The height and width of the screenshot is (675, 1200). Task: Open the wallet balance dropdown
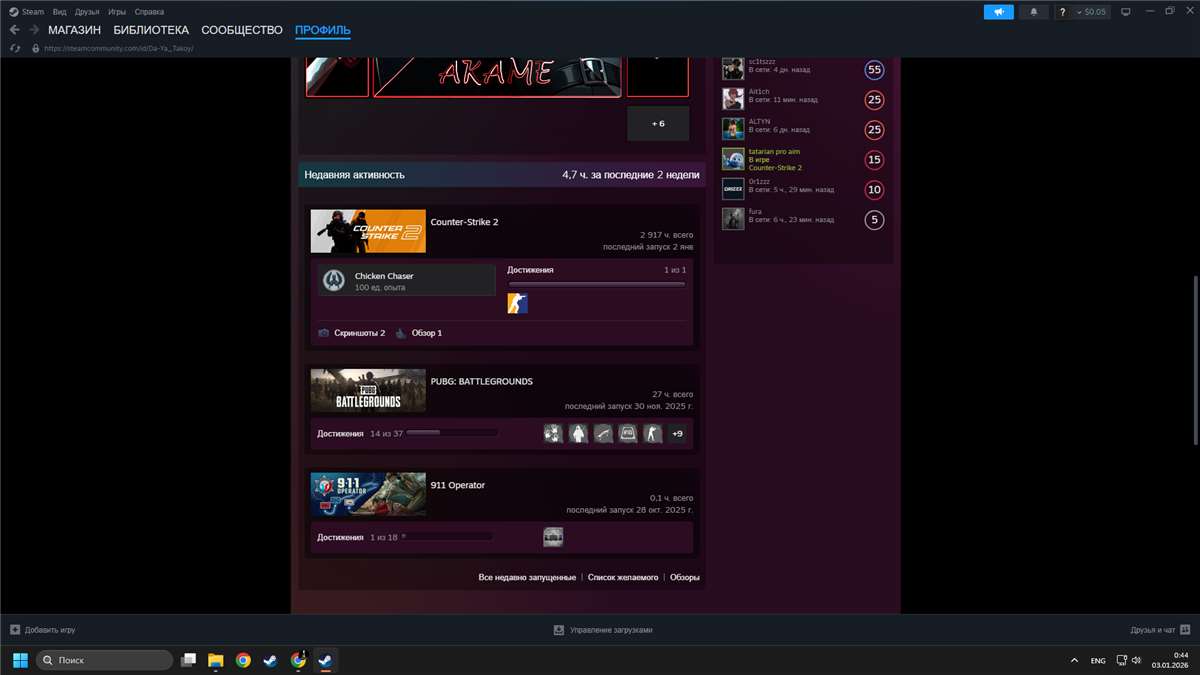point(1091,12)
